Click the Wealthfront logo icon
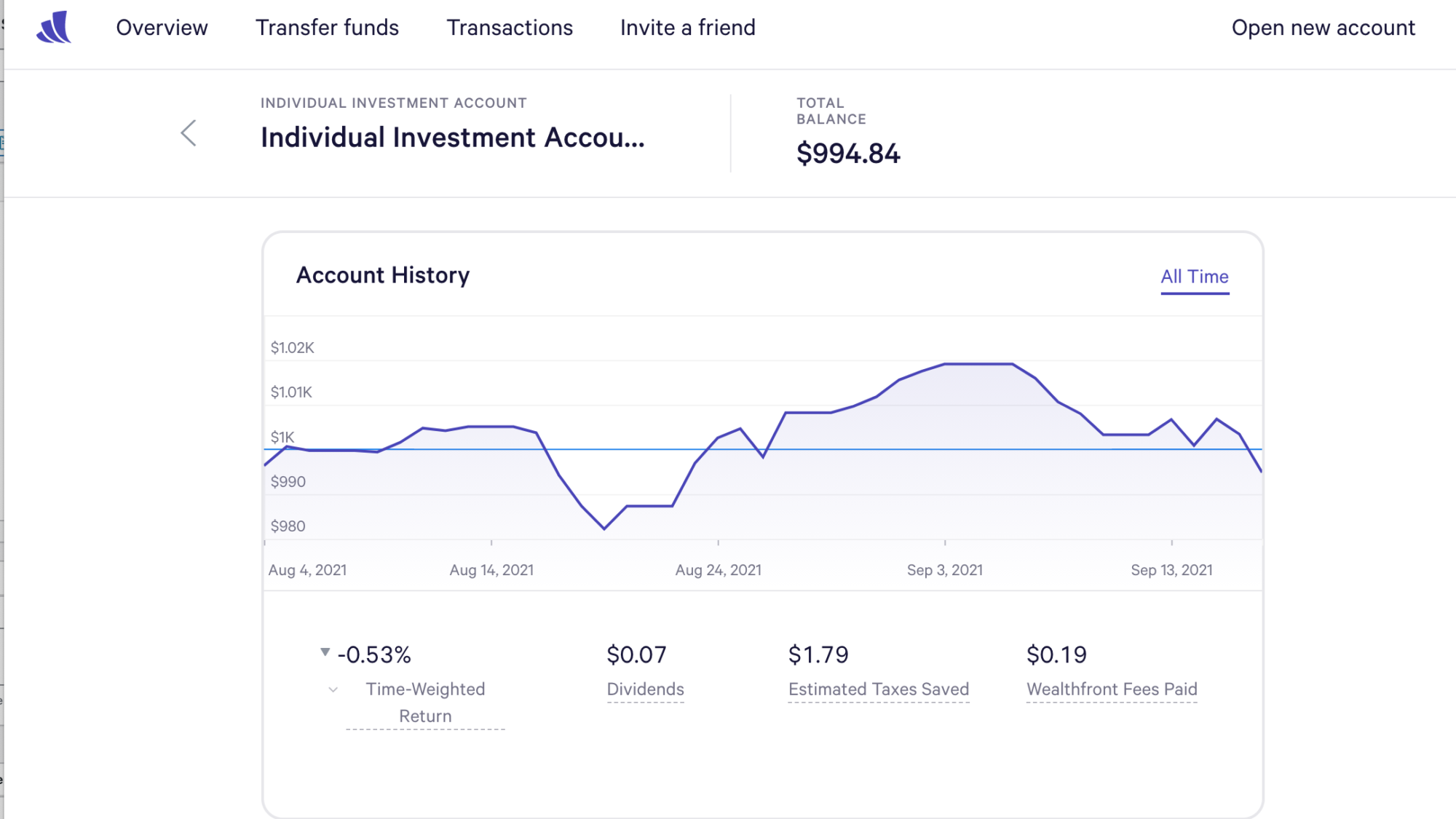 click(54, 28)
